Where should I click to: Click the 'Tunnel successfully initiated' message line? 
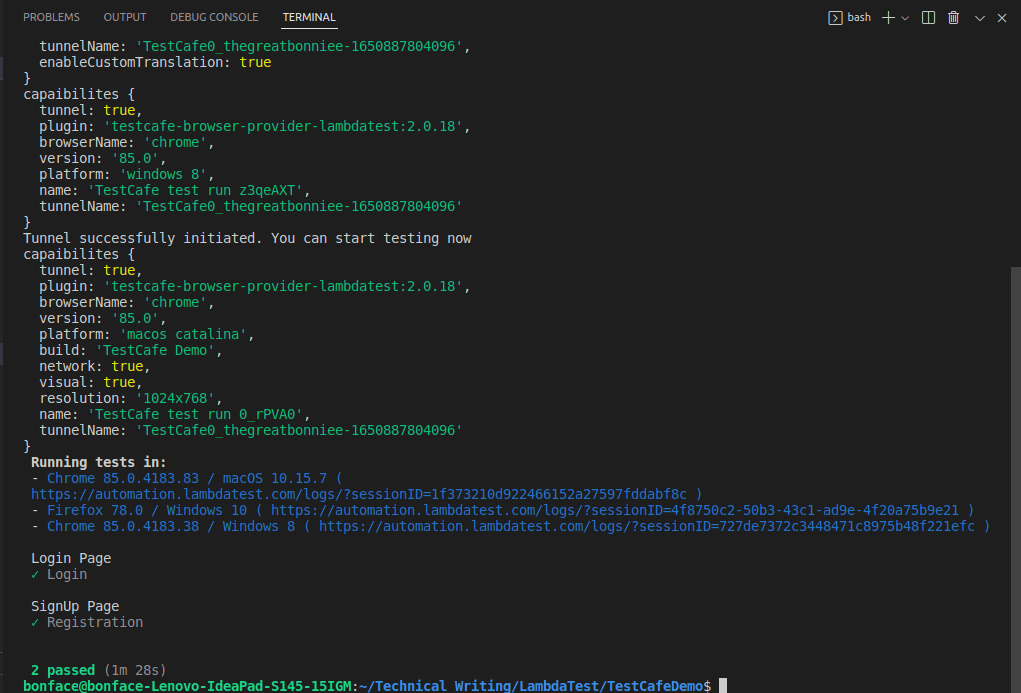coord(247,237)
